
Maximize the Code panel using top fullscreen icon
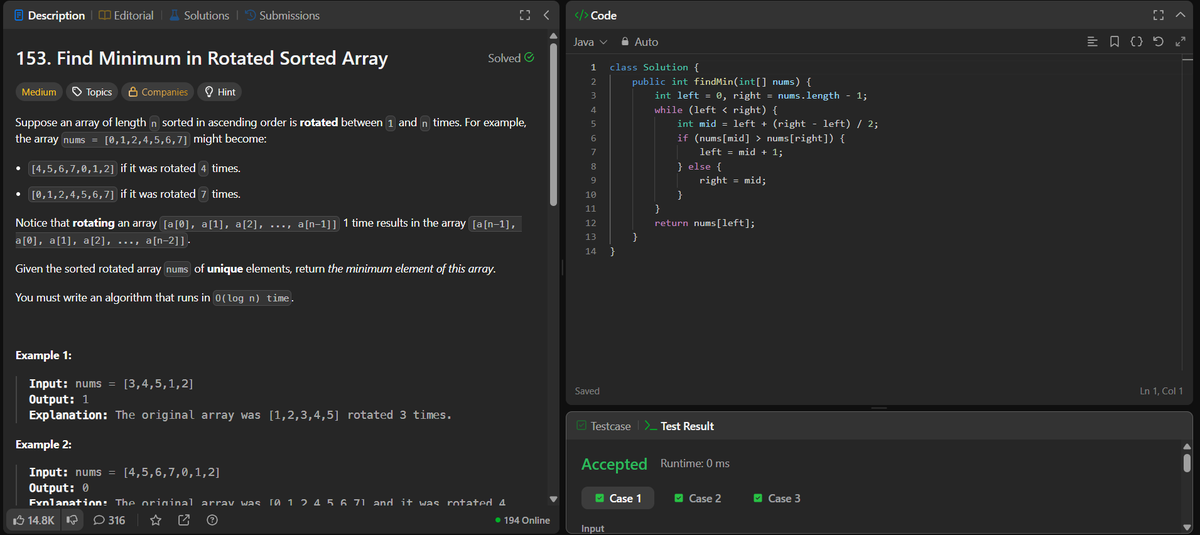pyautogui.click(x=1158, y=15)
